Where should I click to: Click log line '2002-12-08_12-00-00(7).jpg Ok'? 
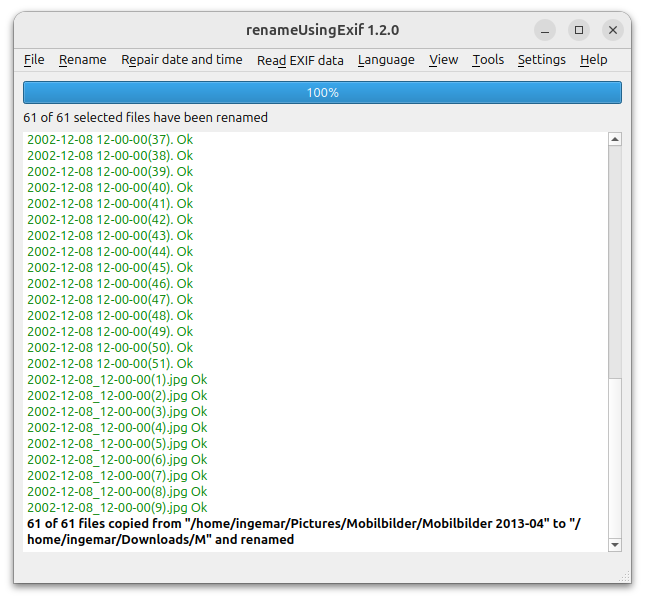(117, 477)
